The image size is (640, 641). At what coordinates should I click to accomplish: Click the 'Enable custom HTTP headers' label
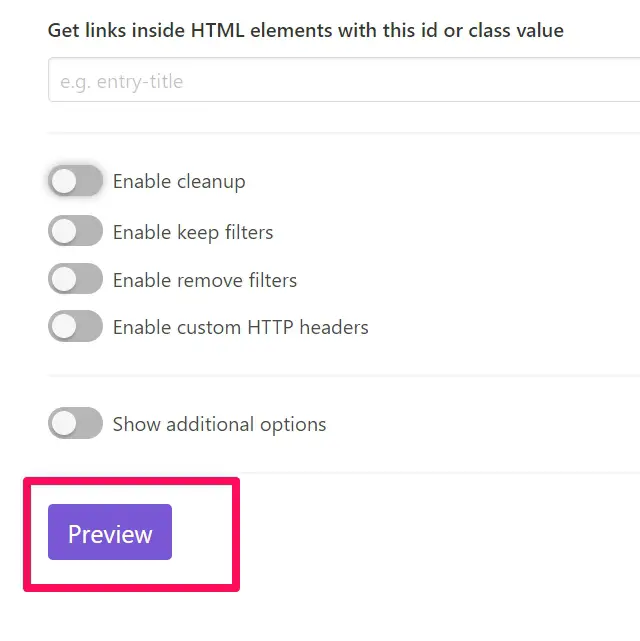click(241, 327)
